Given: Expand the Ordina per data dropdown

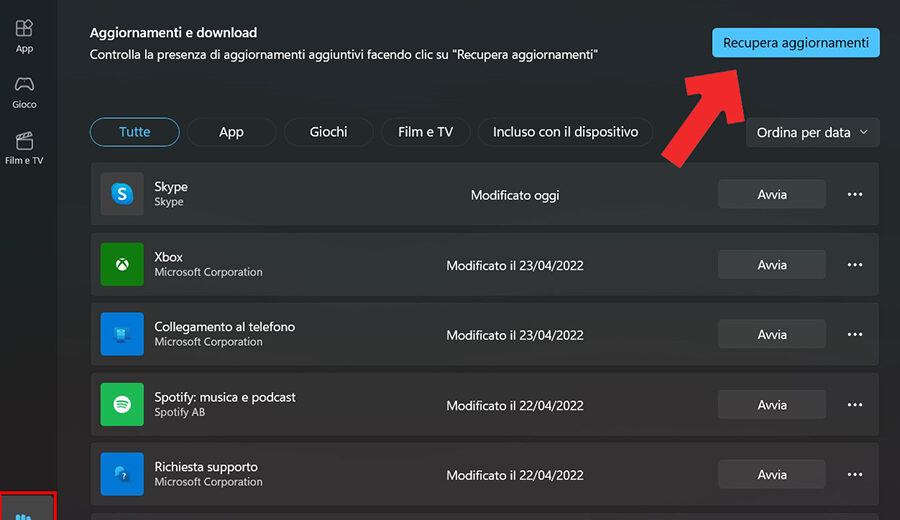Looking at the screenshot, I should pos(812,133).
